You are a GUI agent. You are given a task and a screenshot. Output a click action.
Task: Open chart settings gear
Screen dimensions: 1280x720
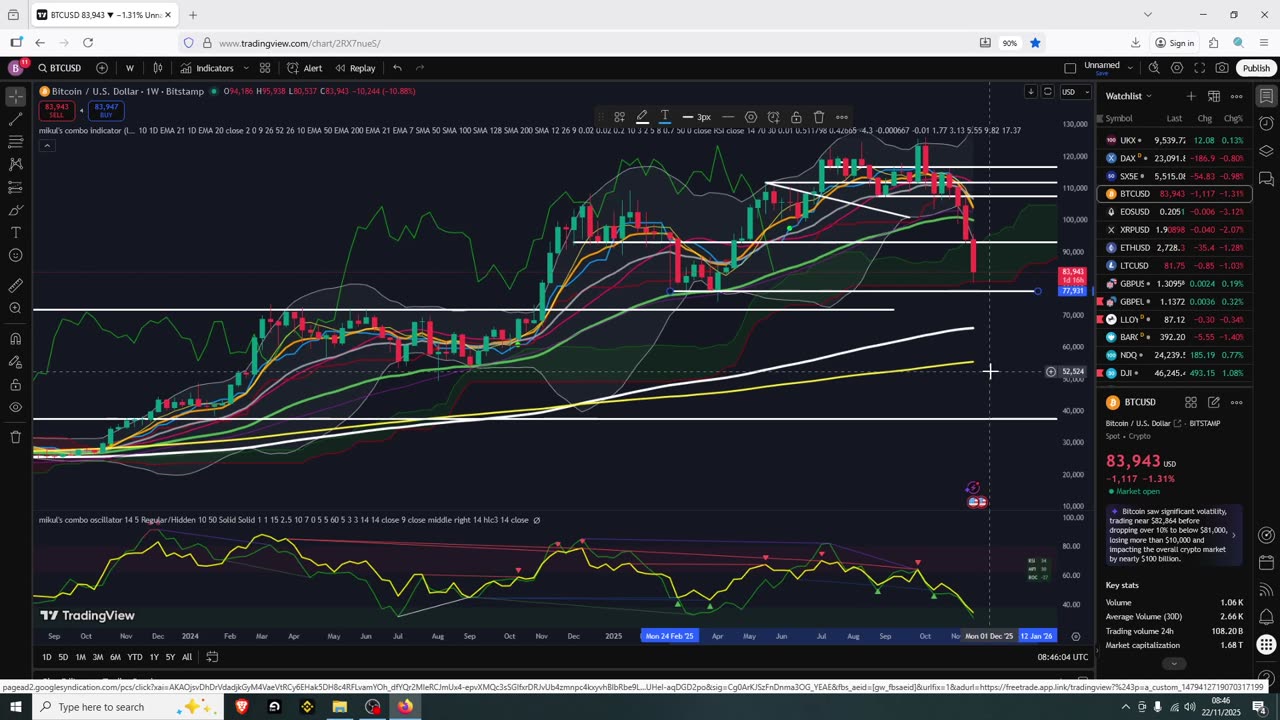tap(1177, 68)
